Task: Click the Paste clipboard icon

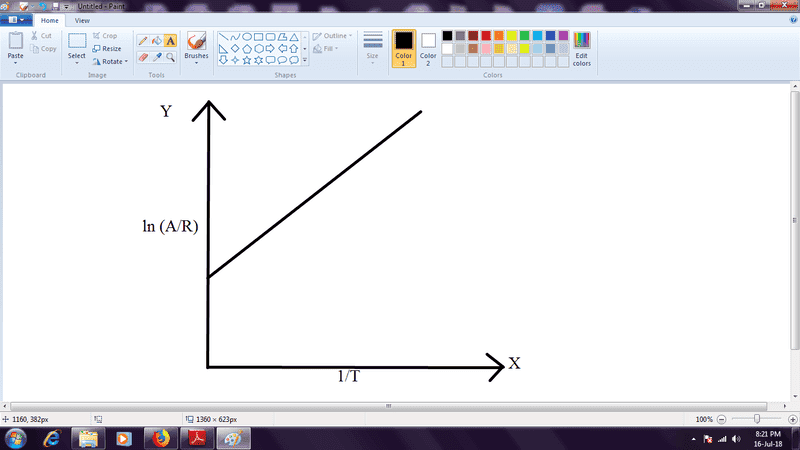Action: [15, 40]
